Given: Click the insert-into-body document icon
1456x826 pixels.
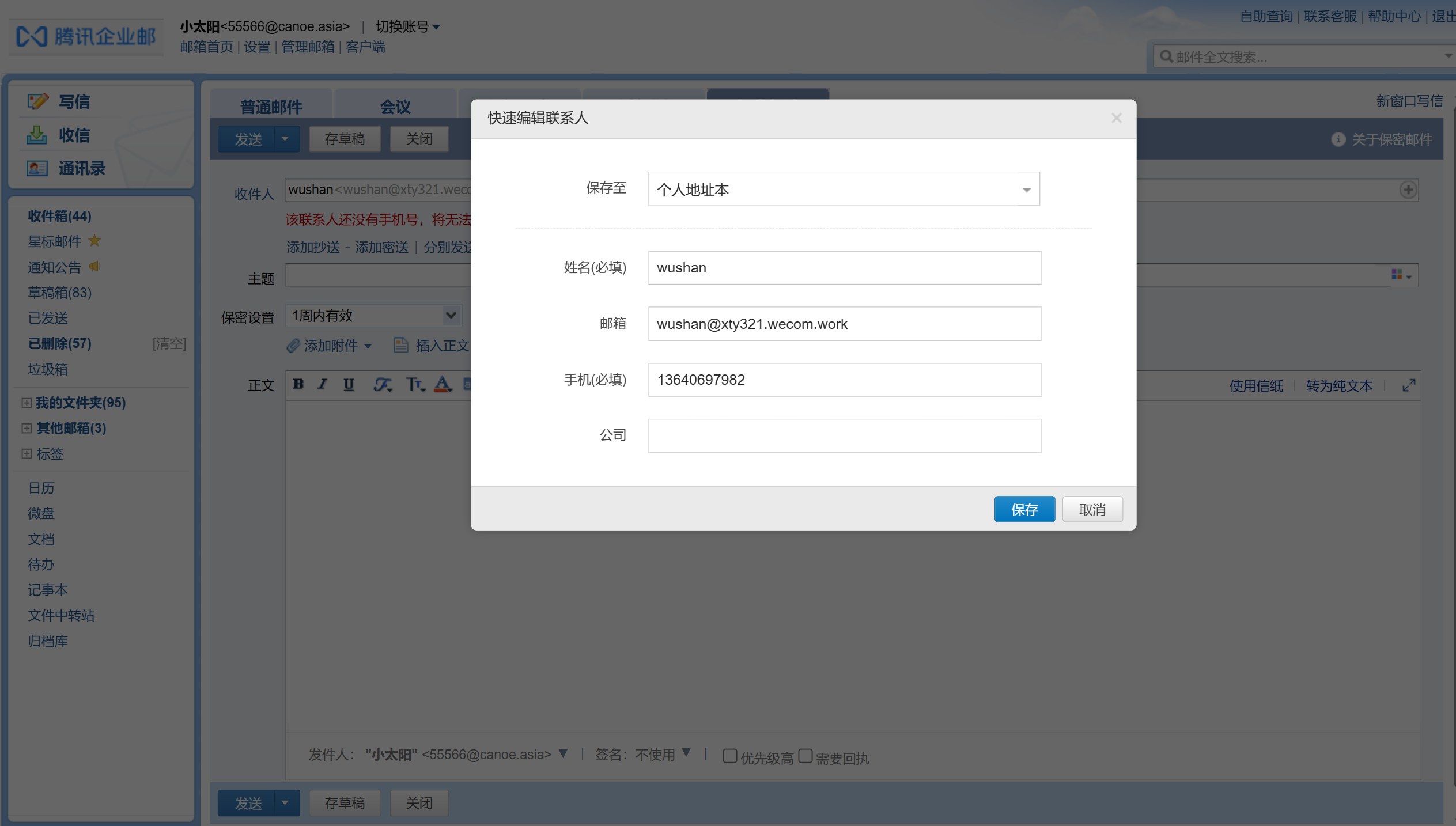Looking at the screenshot, I should 400,345.
